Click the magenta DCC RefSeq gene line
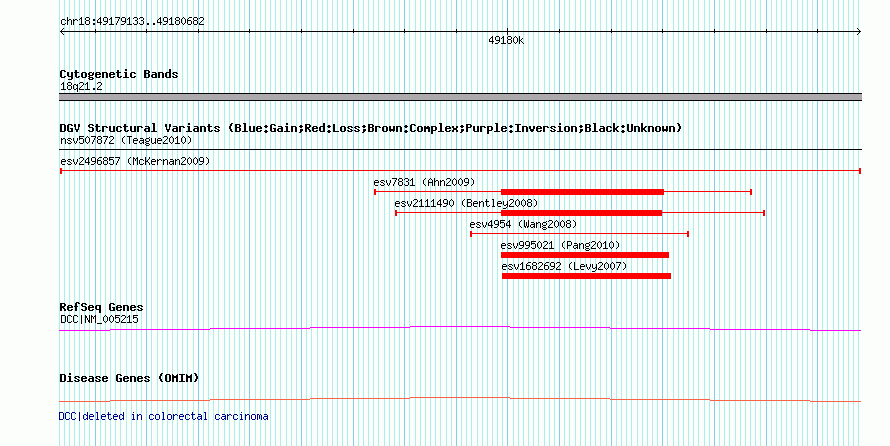The image size is (890, 446). point(460,329)
